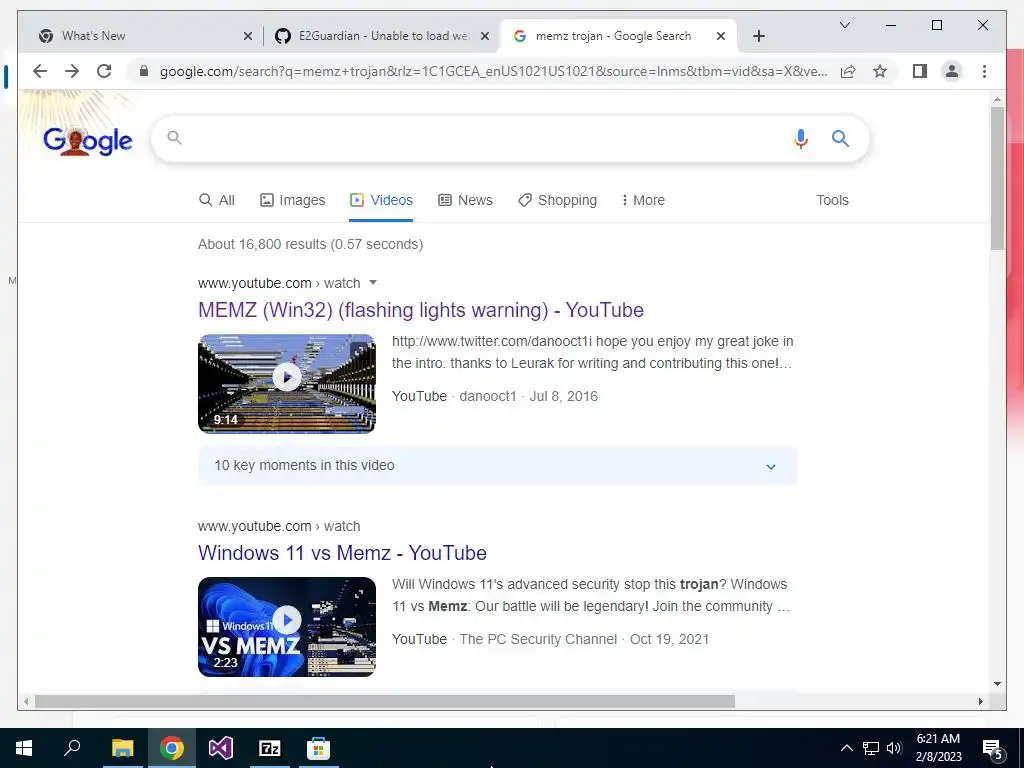Click the right arrow of horizontal scrollbar

point(981,702)
